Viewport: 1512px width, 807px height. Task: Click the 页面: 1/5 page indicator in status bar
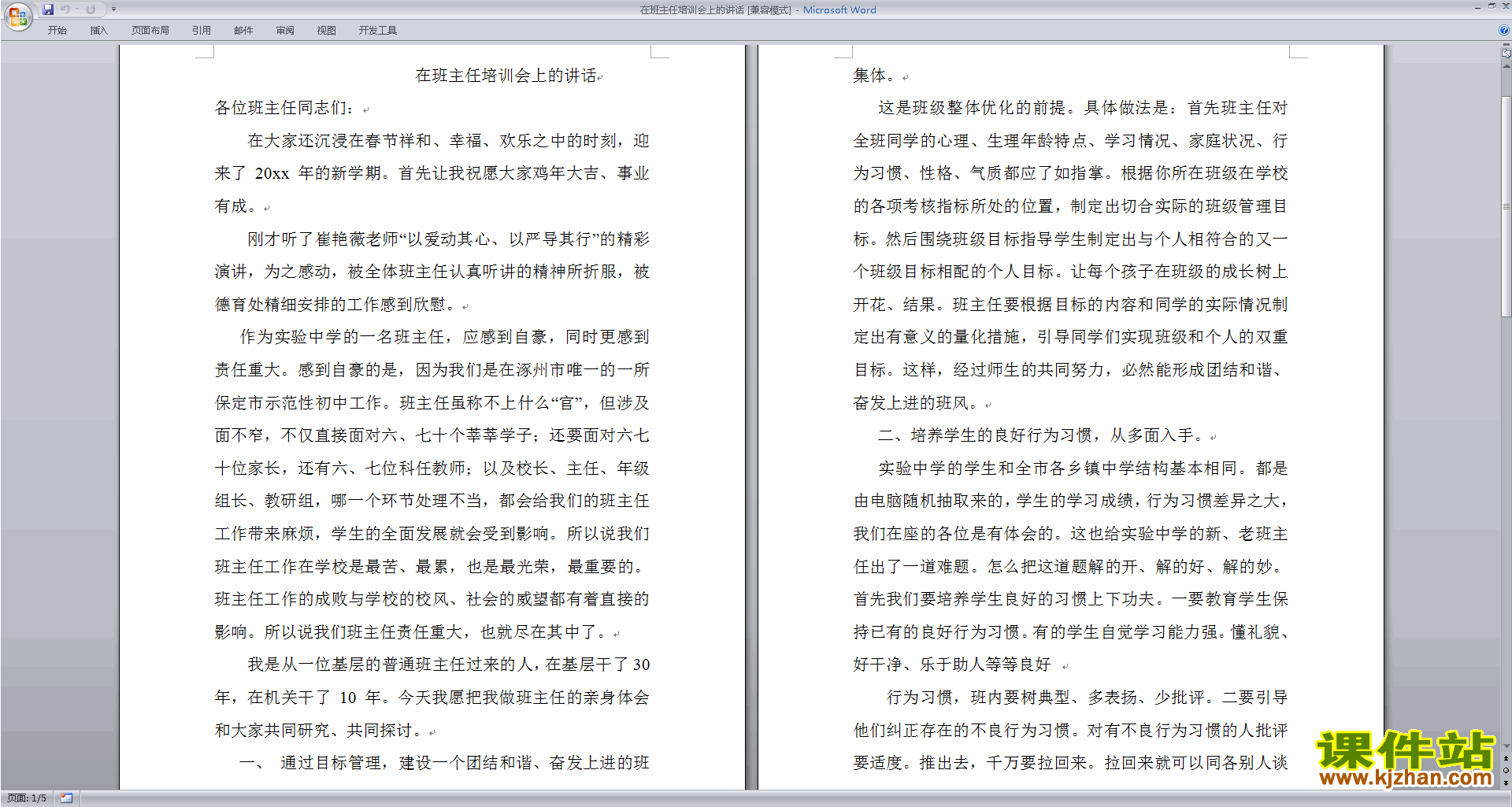tap(27, 798)
